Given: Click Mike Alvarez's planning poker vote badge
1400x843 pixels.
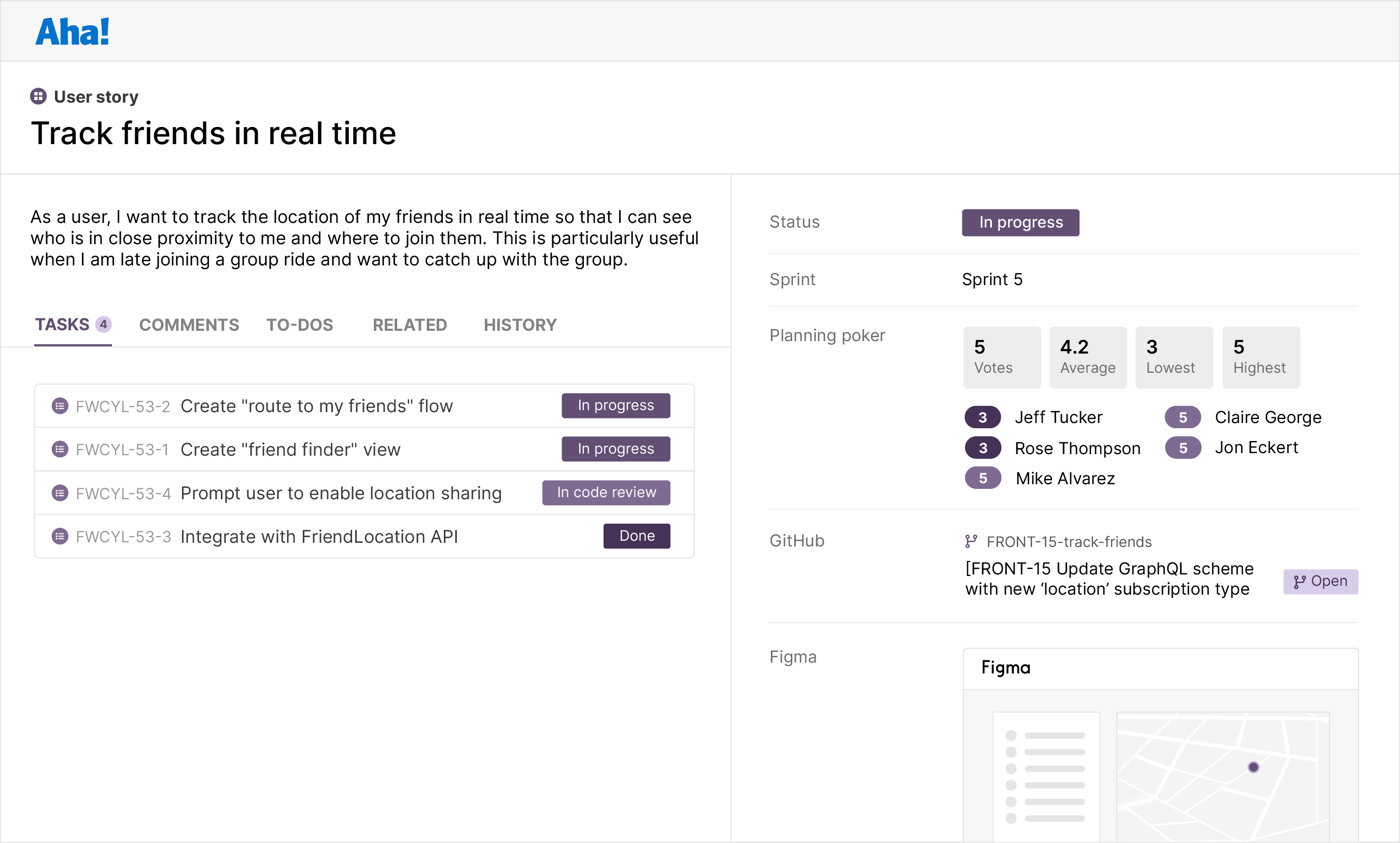Looking at the screenshot, I should pyautogui.click(x=983, y=477).
